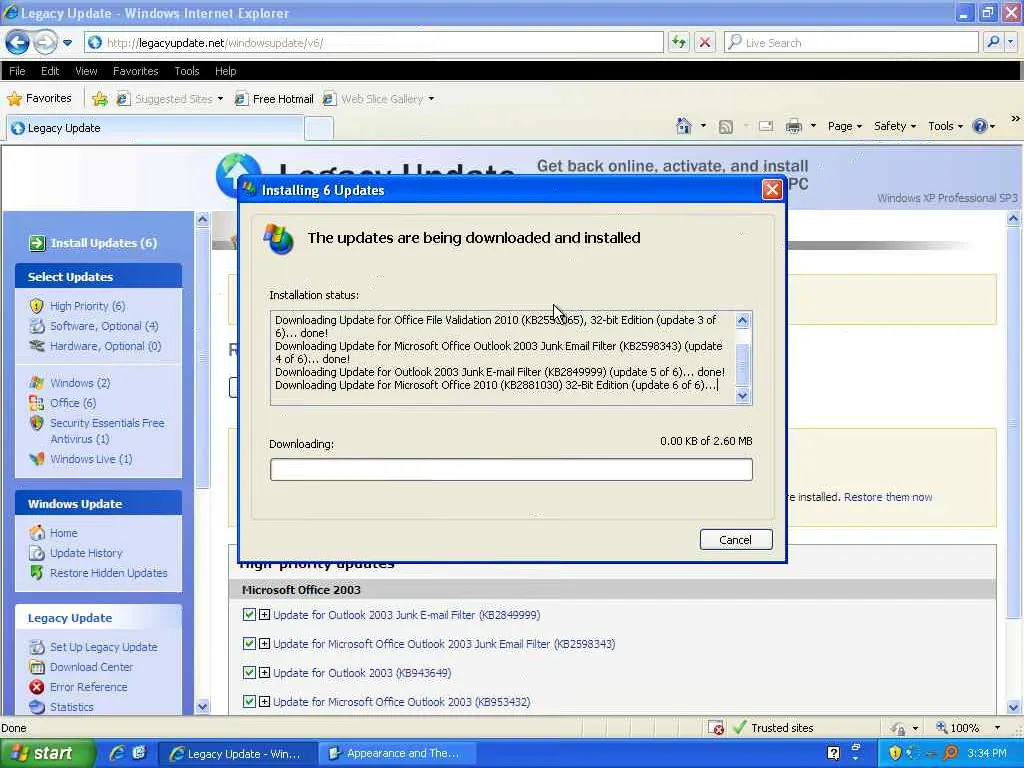This screenshot has height=768, width=1024.
Task: Click the Error Reference red X icon
Action: coord(37,687)
